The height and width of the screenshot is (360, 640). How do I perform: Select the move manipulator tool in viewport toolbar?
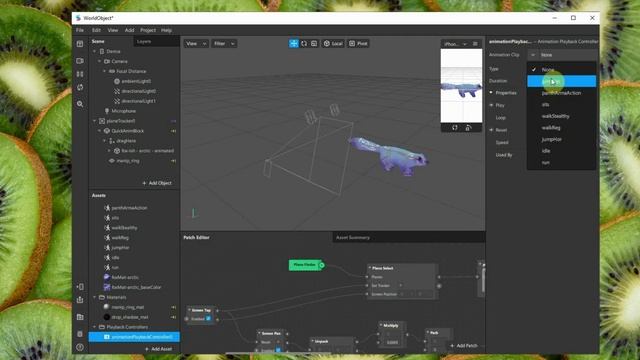tap(294, 43)
